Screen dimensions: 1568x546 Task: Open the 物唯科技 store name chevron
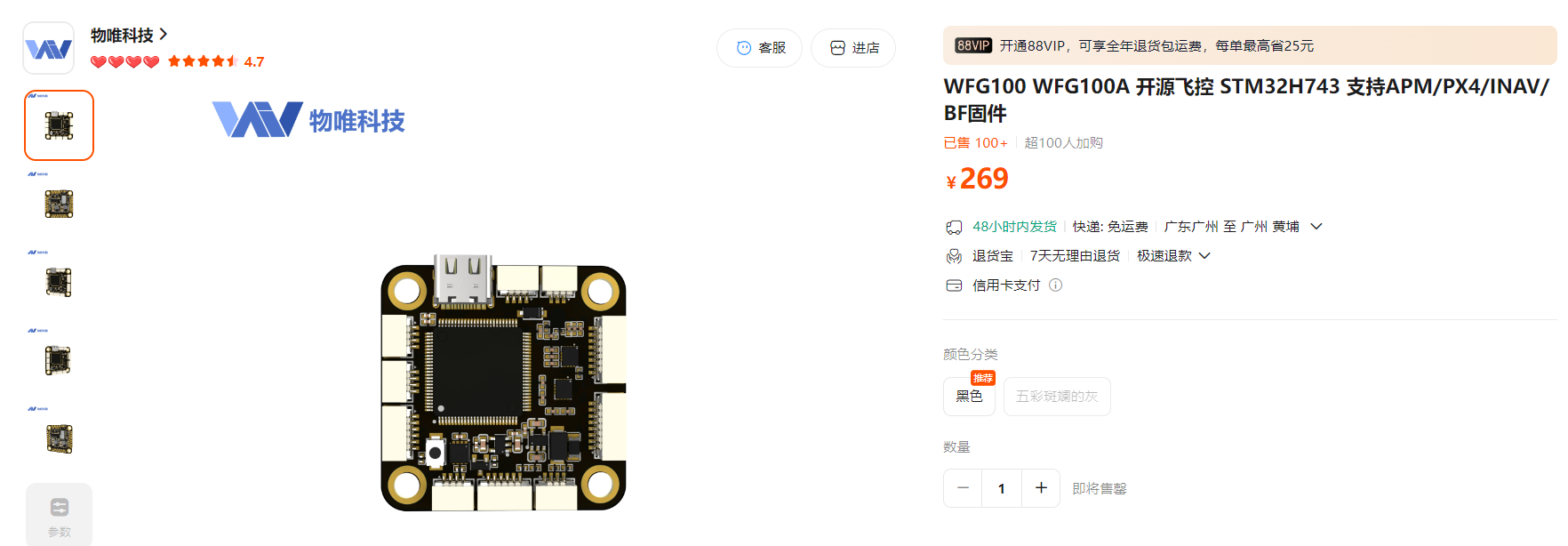[x=164, y=35]
